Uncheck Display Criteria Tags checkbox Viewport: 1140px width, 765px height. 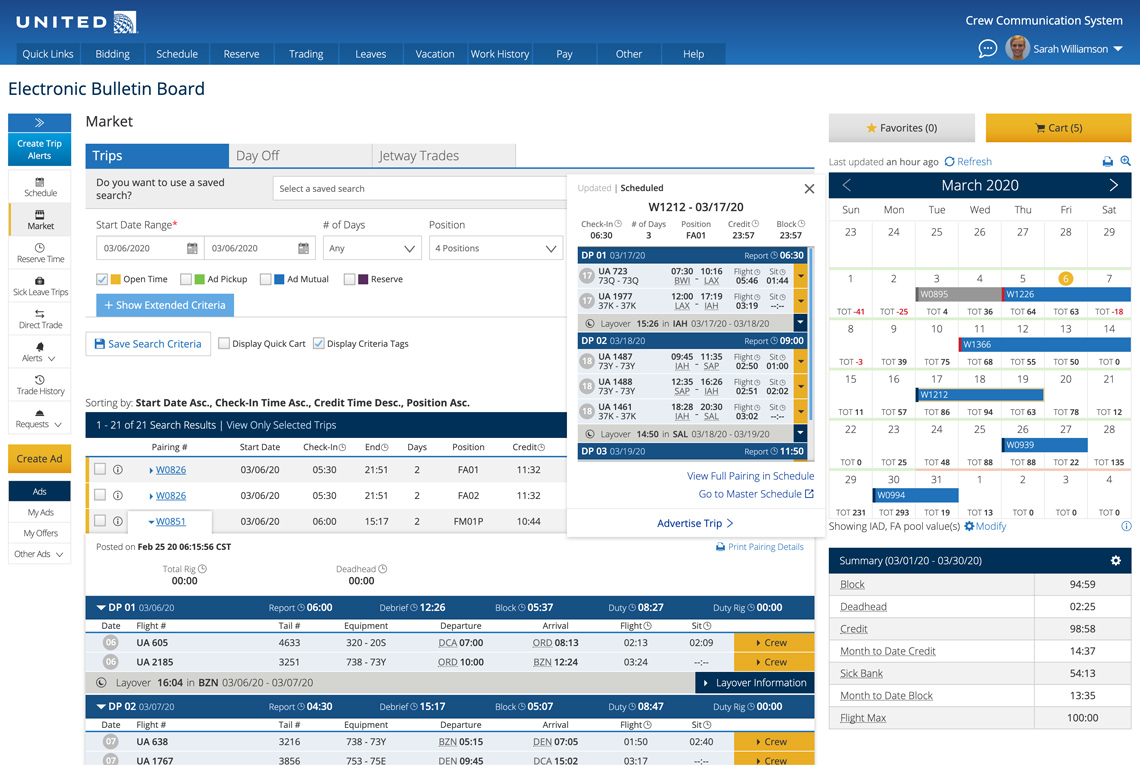coord(318,343)
